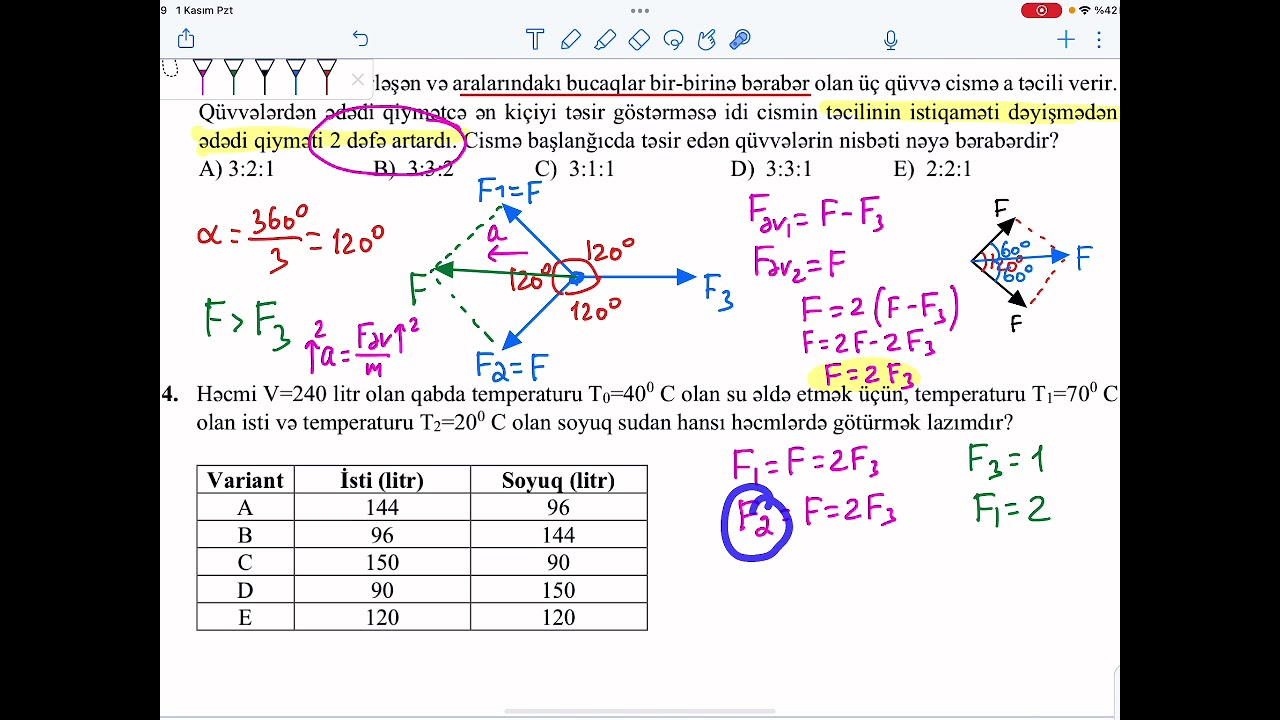The image size is (1280, 720).
Task: Tap the Wi-Fi status icon
Action: click(1085, 10)
